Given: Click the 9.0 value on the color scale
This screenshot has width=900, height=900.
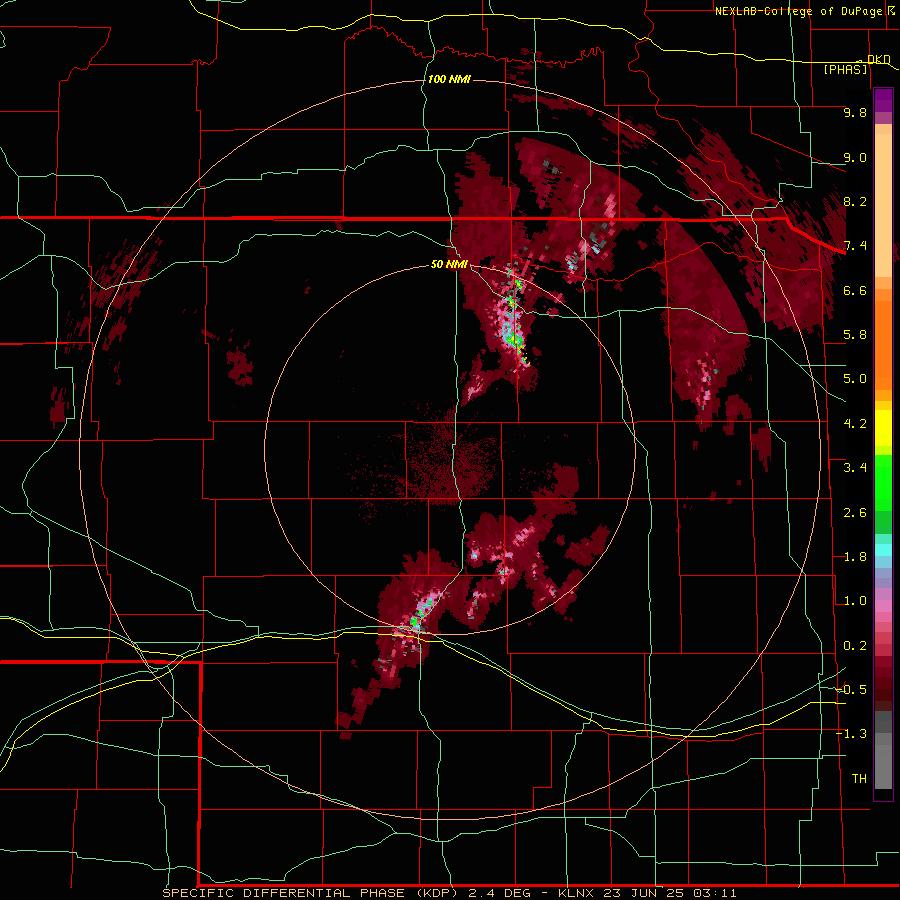Looking at the screenshot, I should pos(855,157).
